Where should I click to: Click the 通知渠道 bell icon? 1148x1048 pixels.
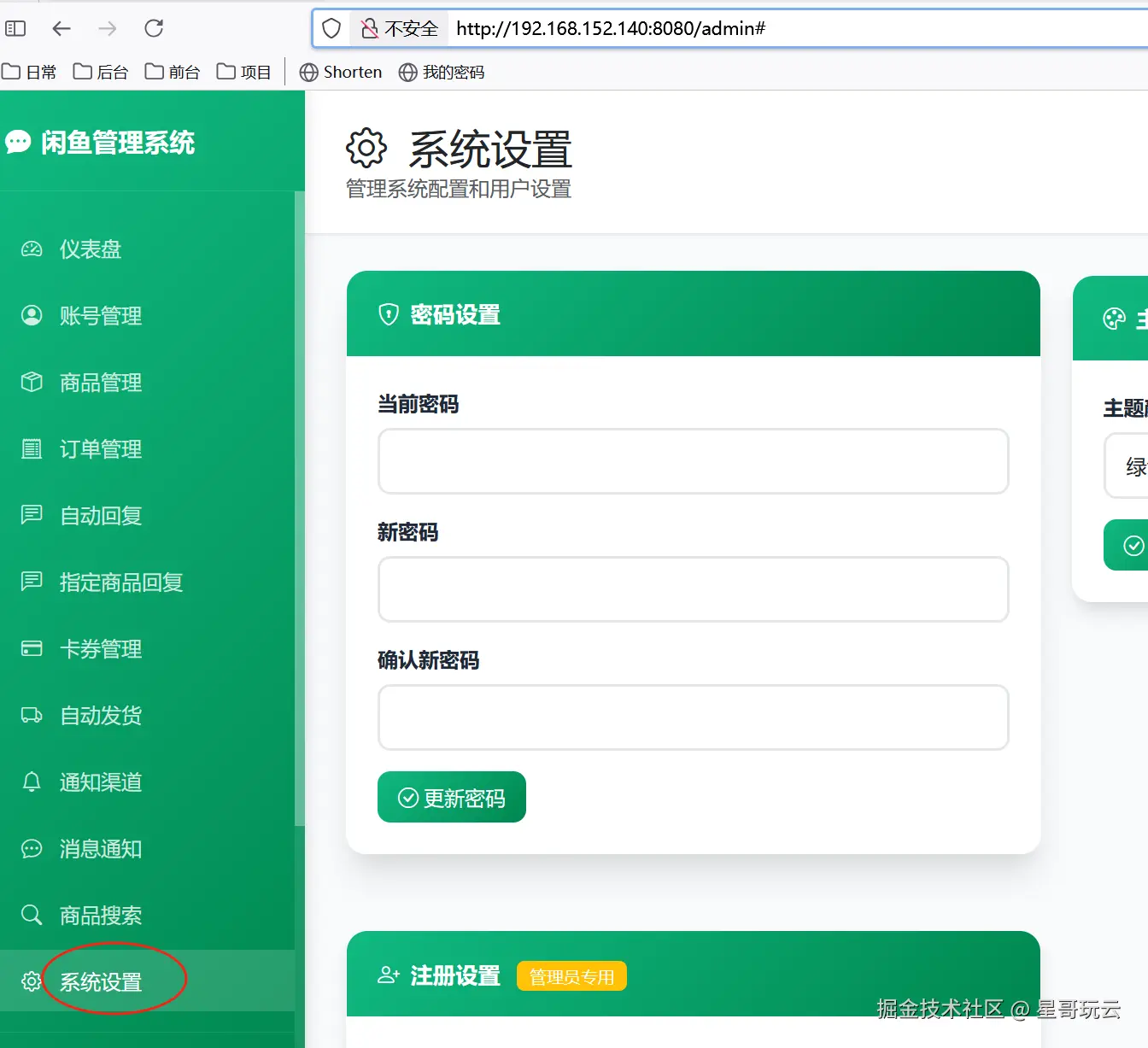click(32, 782)
